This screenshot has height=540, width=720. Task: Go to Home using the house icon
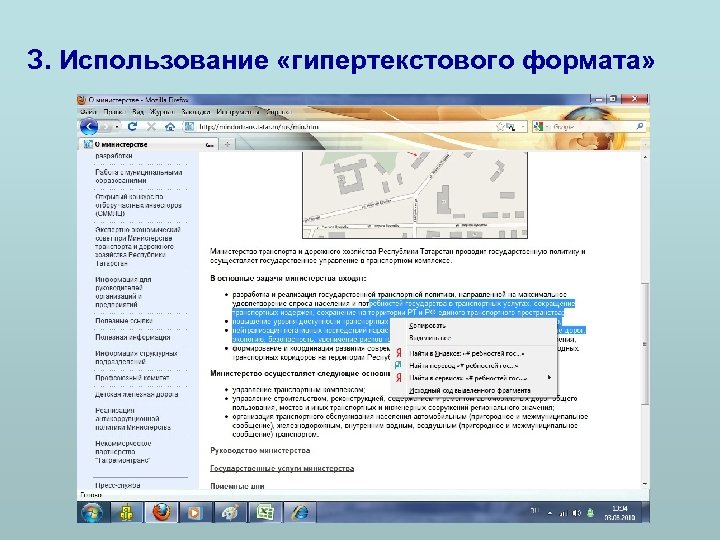pyautogui.click(x=170, y=126)
